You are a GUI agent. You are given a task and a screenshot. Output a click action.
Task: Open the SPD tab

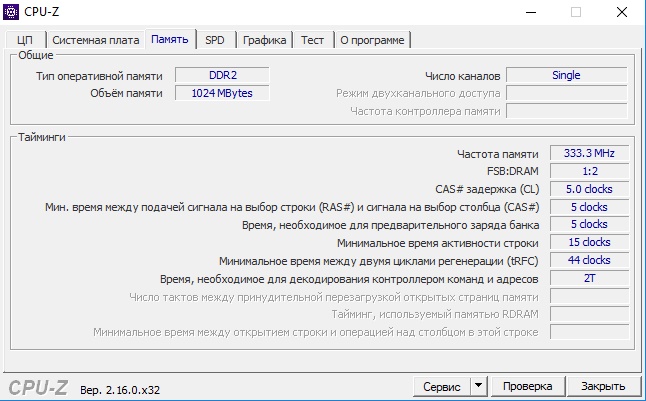(x=215, y=40)
